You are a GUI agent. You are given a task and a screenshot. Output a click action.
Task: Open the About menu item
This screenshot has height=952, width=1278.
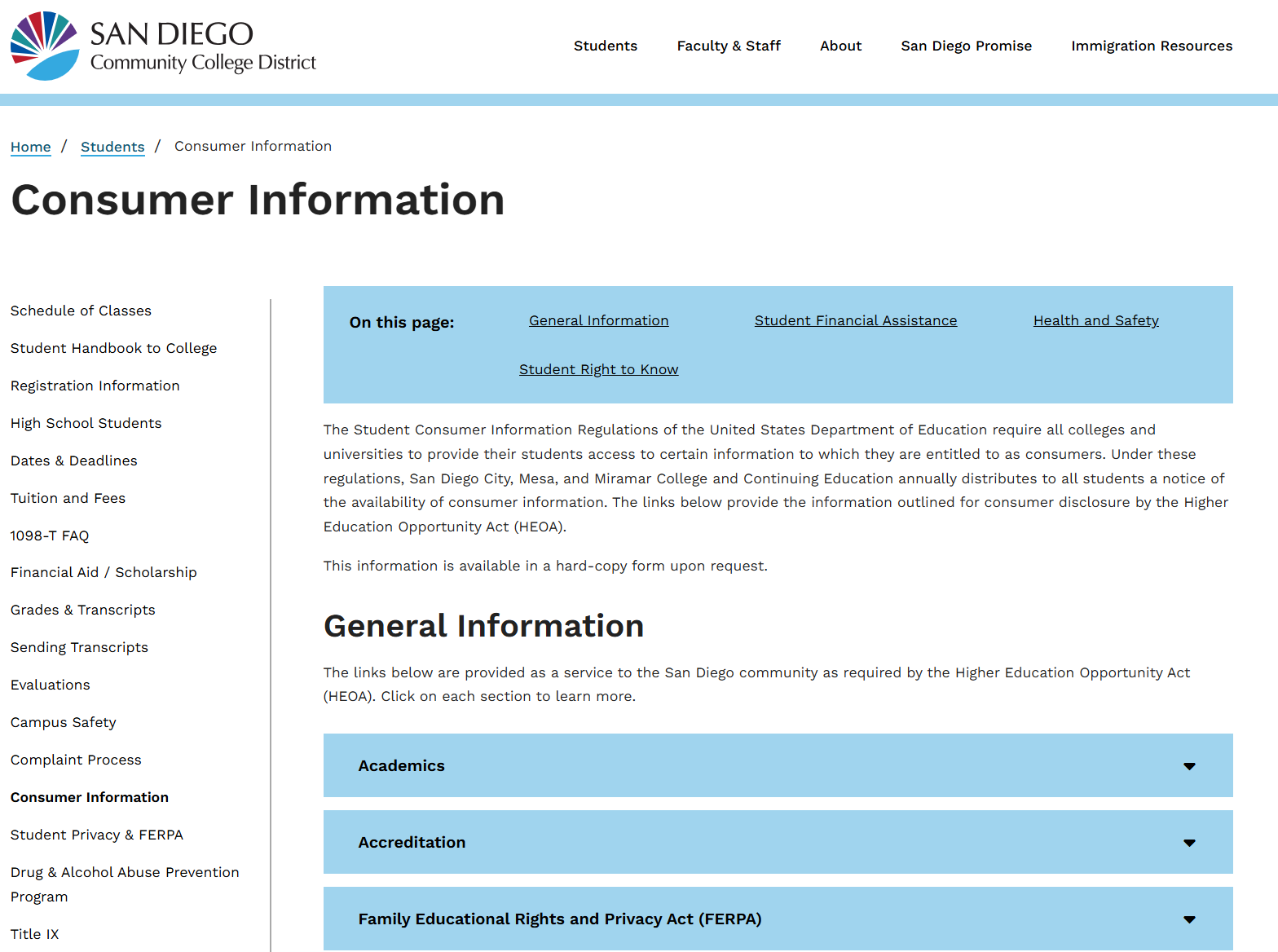point(841,46)
